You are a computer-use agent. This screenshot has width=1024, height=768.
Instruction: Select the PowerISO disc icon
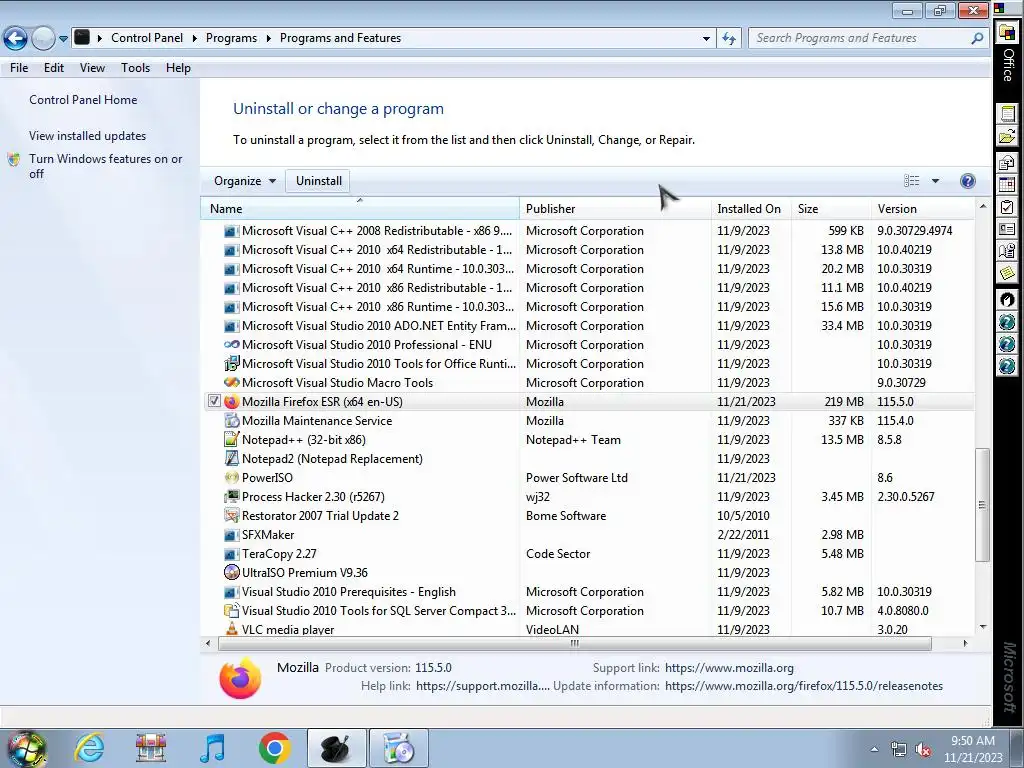click(x=231, y=477)
